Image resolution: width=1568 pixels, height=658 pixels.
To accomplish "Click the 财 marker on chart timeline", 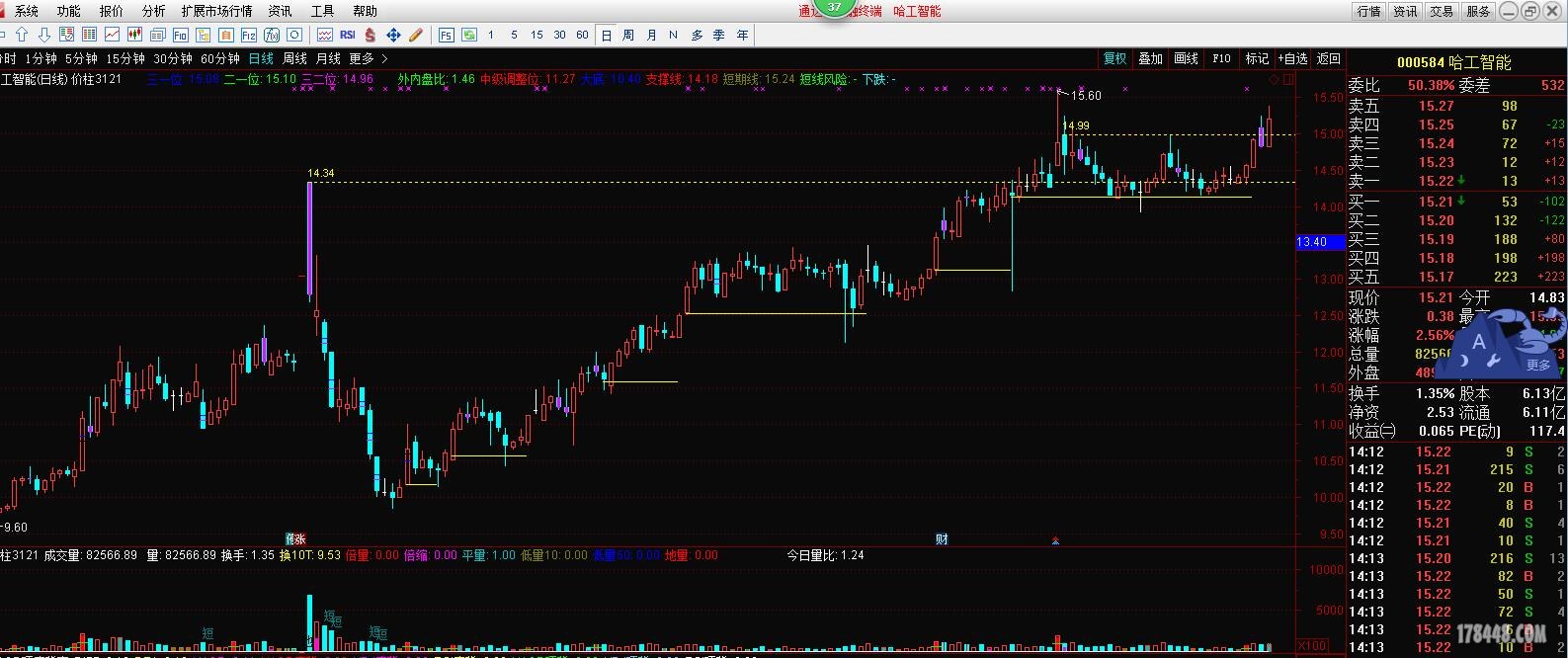I will [943, 538].
